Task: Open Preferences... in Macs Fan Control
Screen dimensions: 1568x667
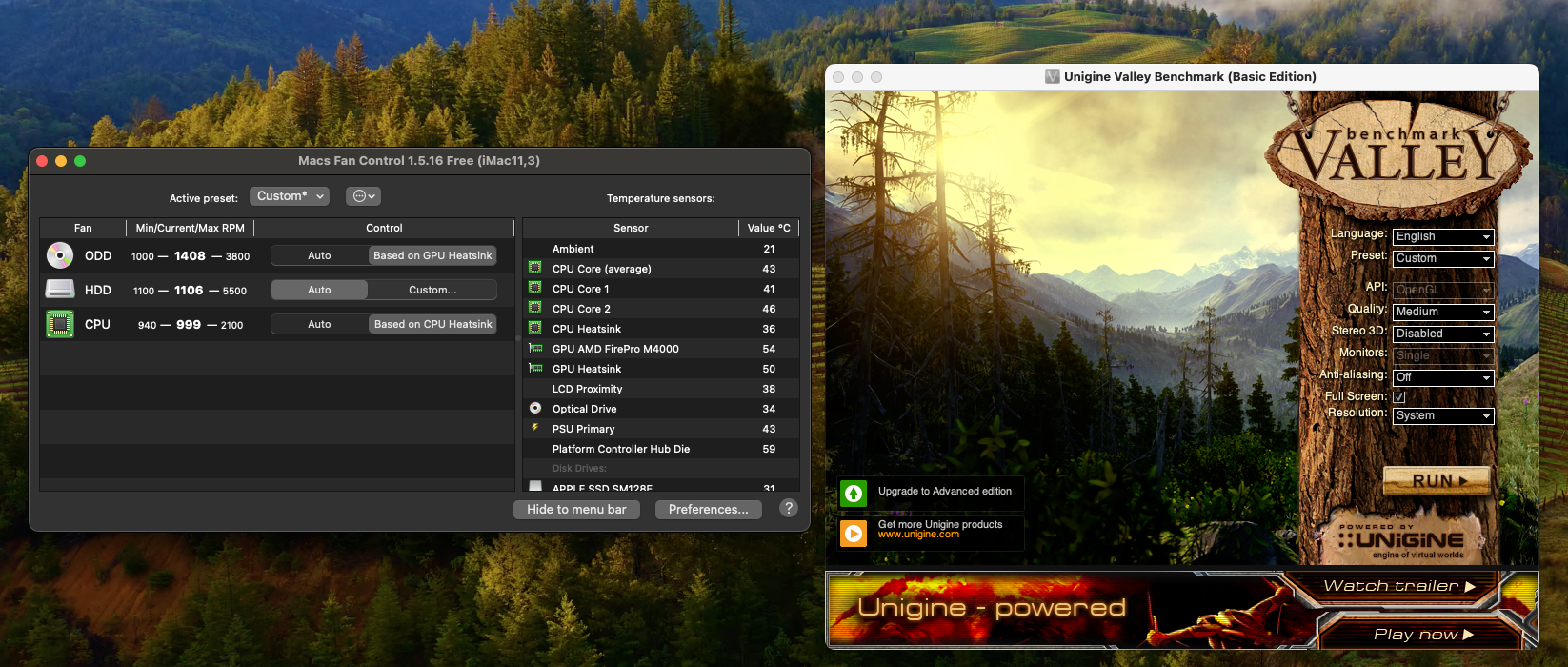Action: 708,510
